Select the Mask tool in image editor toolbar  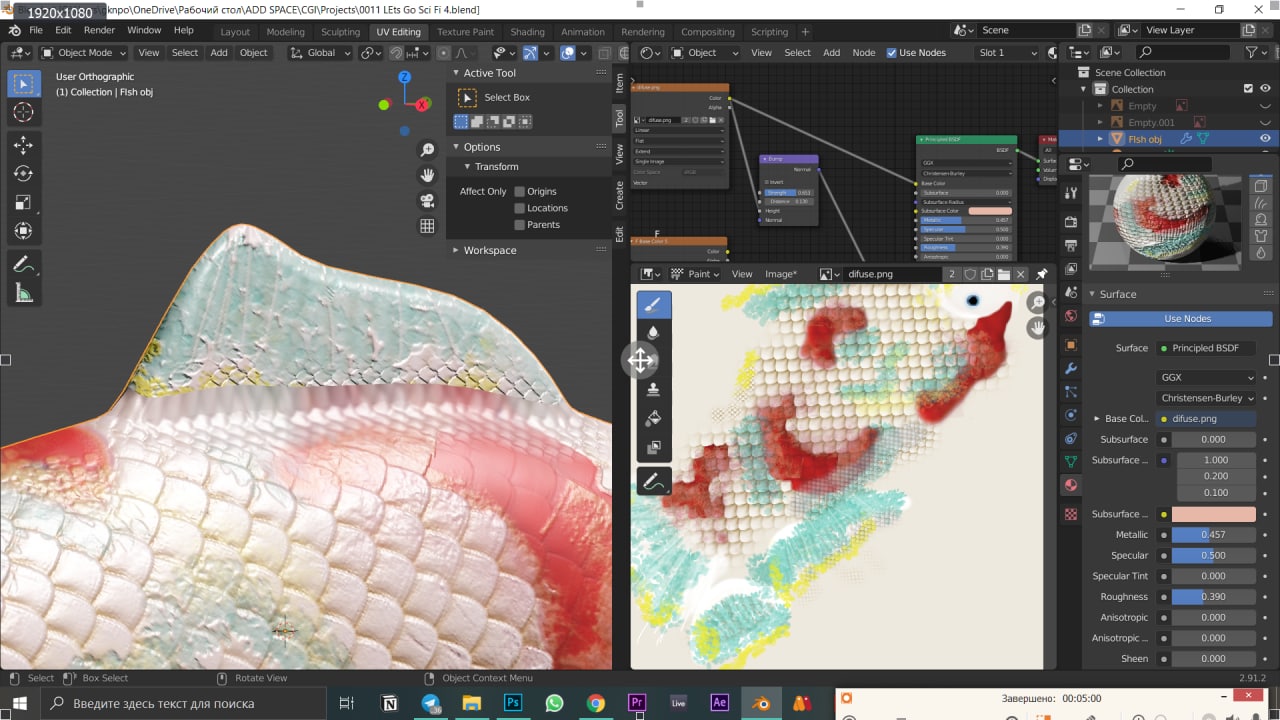pos(654,448)
